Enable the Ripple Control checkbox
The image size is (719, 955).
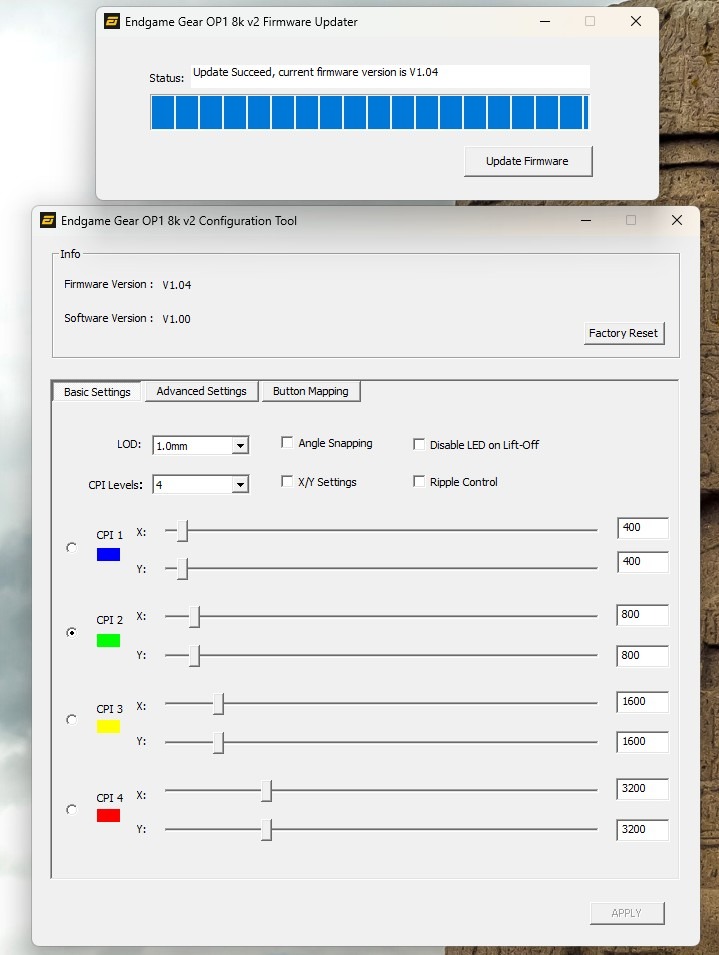click(419, 482)
